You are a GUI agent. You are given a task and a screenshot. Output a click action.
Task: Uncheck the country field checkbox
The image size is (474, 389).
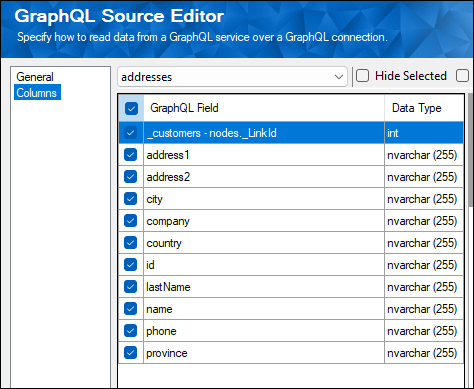pos(130,243)
